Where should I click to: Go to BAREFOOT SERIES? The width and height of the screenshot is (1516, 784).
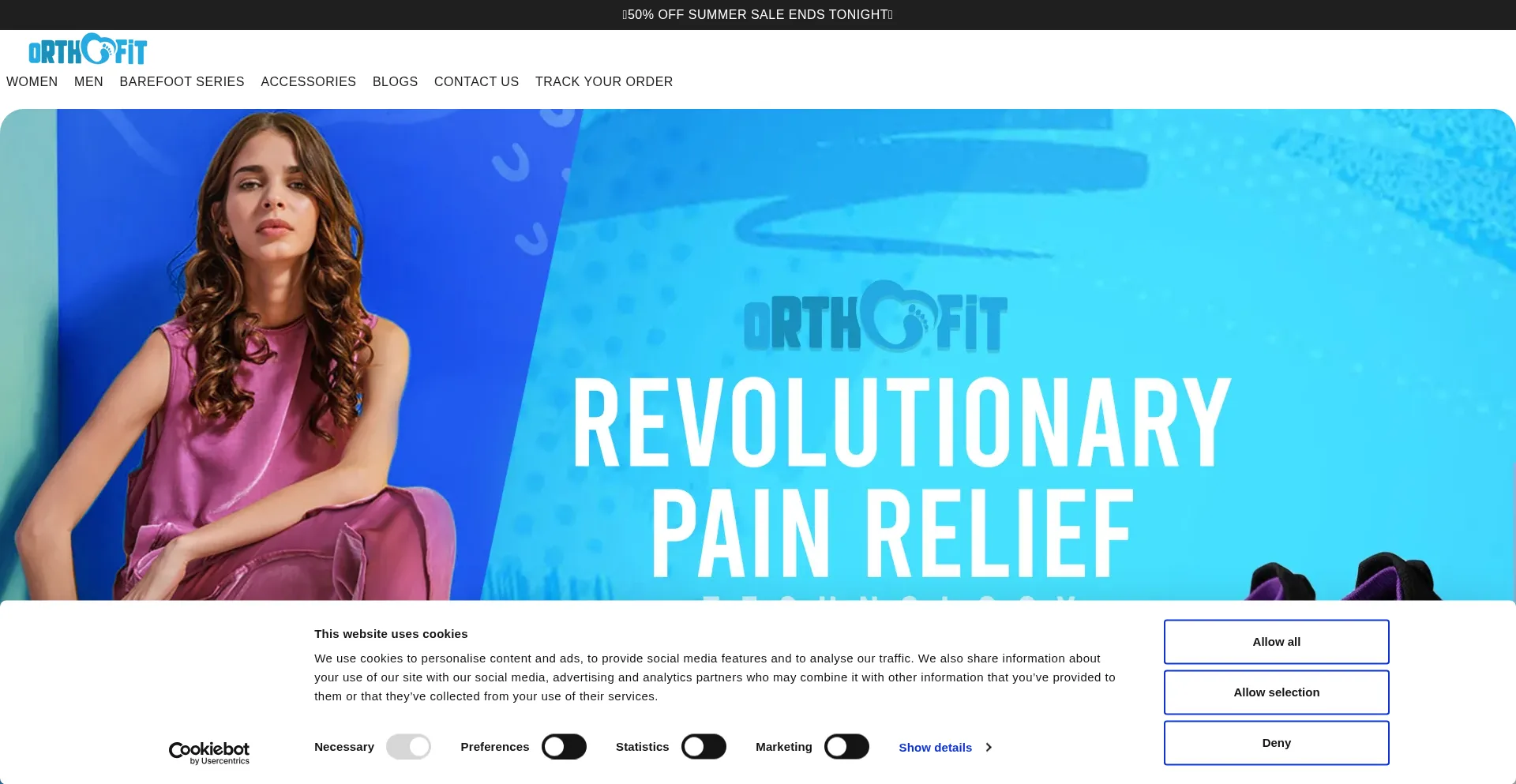(x=182, y=82)
